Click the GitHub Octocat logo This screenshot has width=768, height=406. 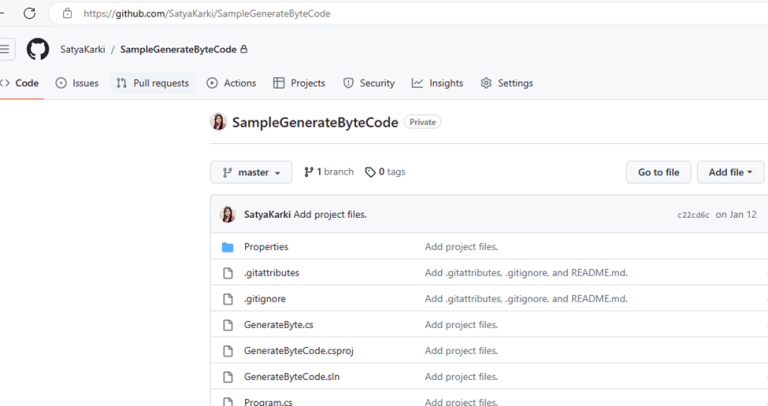[38, 49]
